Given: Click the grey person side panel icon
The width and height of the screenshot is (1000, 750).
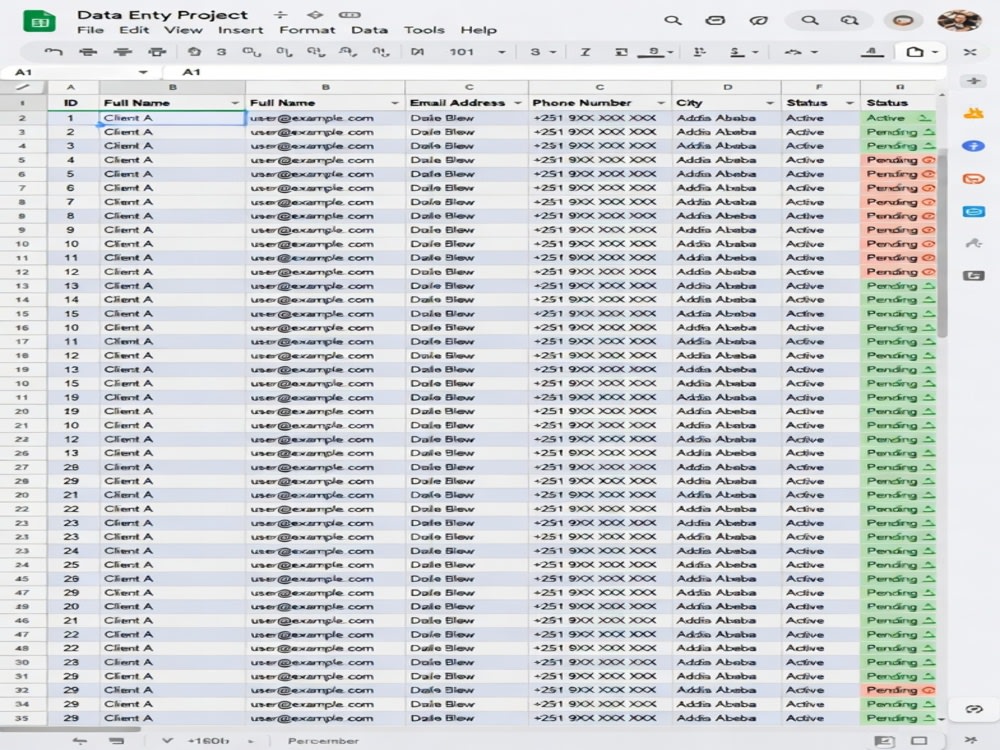Looking at the screenshot, I should 973,243.
